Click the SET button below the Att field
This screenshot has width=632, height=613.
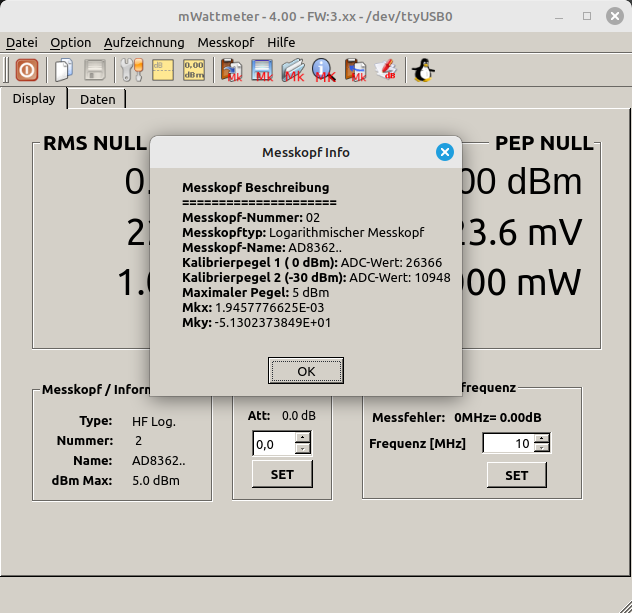[x=282, y=474]
